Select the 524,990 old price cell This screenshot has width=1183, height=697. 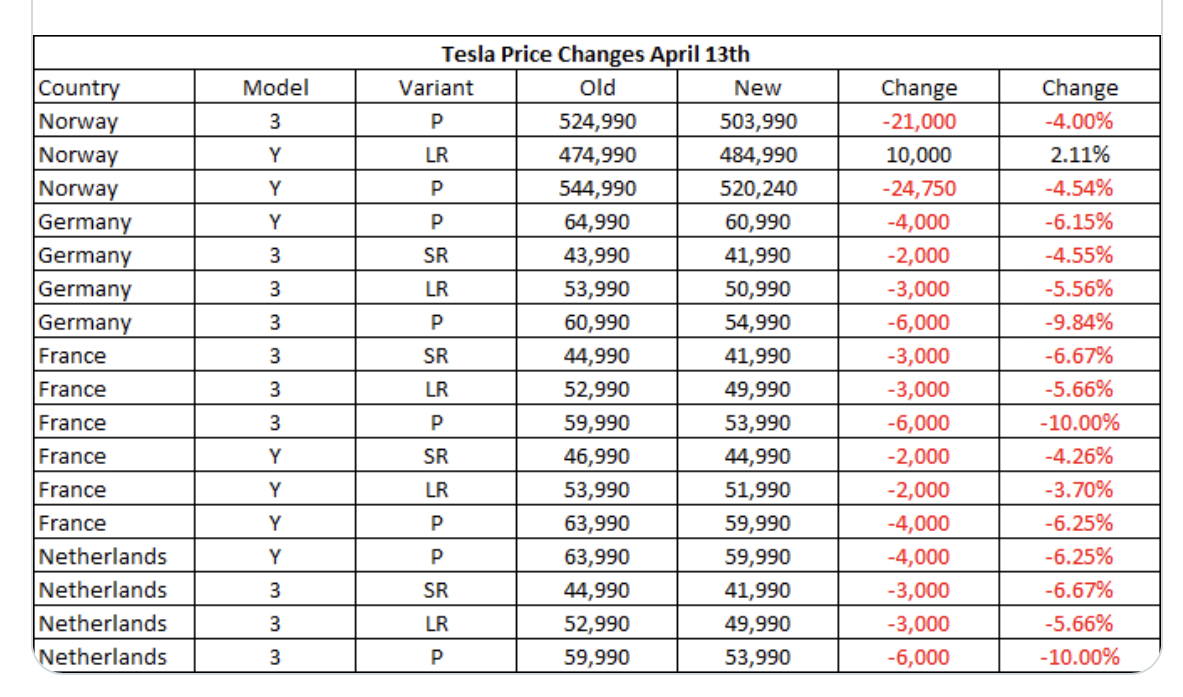597,121
